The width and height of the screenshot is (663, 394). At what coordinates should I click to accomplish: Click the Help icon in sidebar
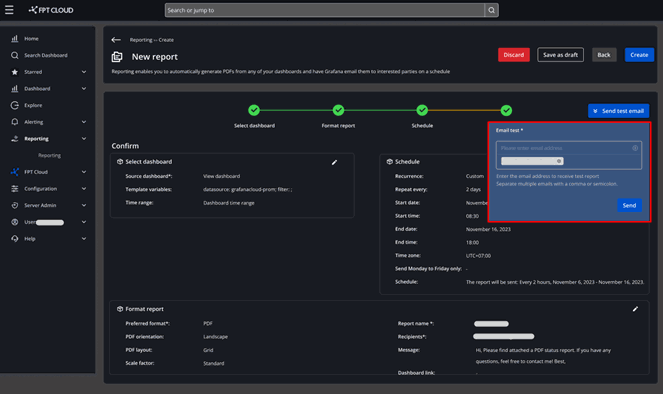click(15, 239)
